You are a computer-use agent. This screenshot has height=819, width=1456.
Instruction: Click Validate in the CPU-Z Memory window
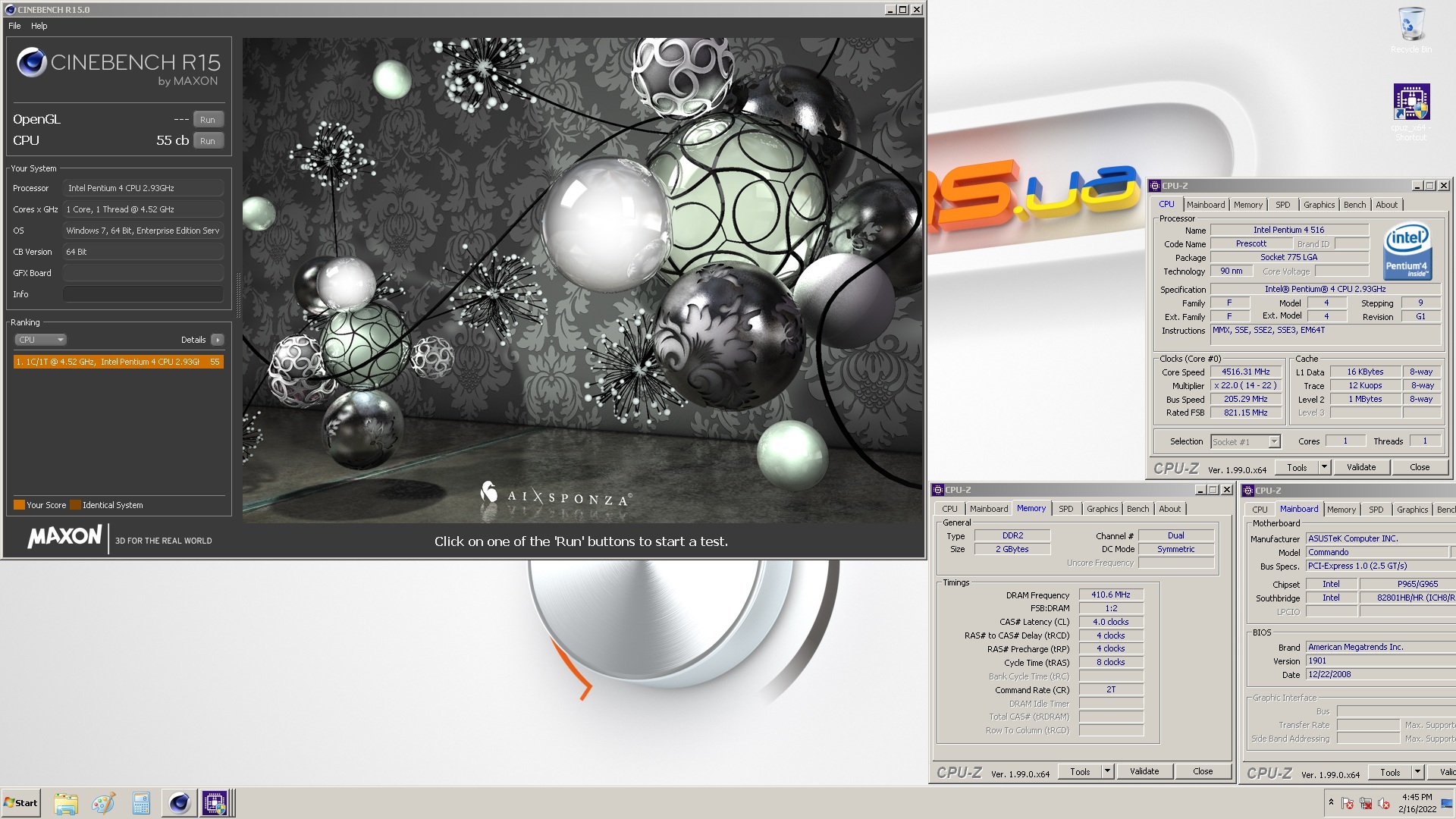click(1144, 771)
